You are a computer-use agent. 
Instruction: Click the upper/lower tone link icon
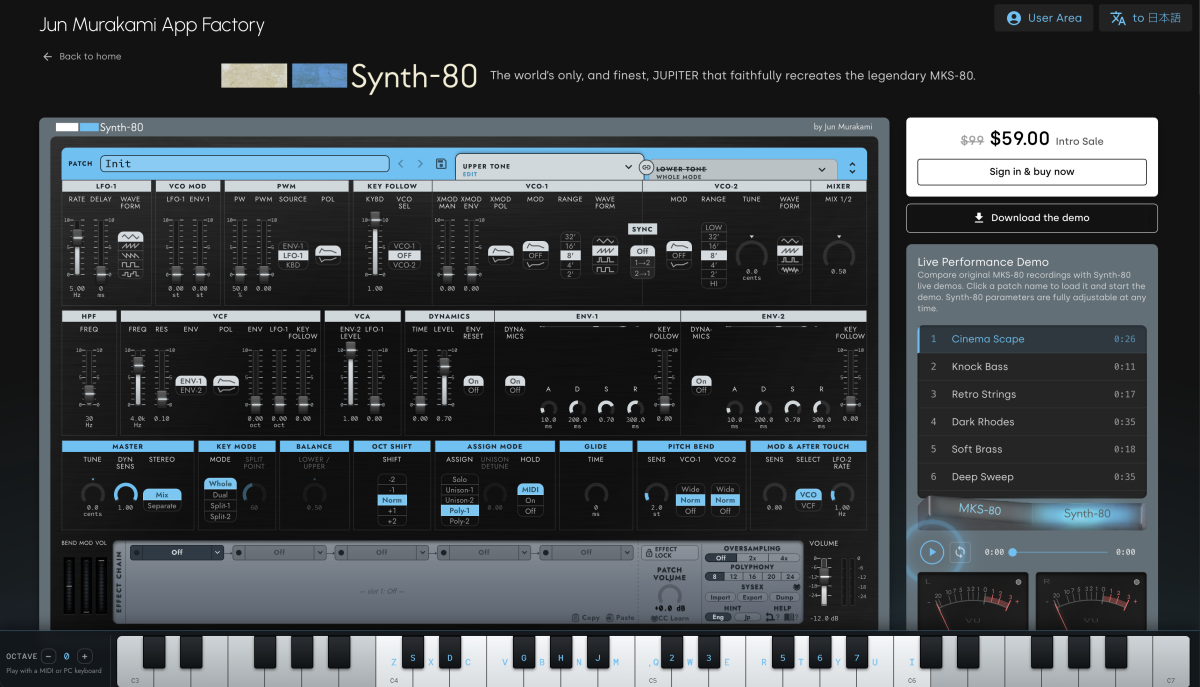point(646,167)
